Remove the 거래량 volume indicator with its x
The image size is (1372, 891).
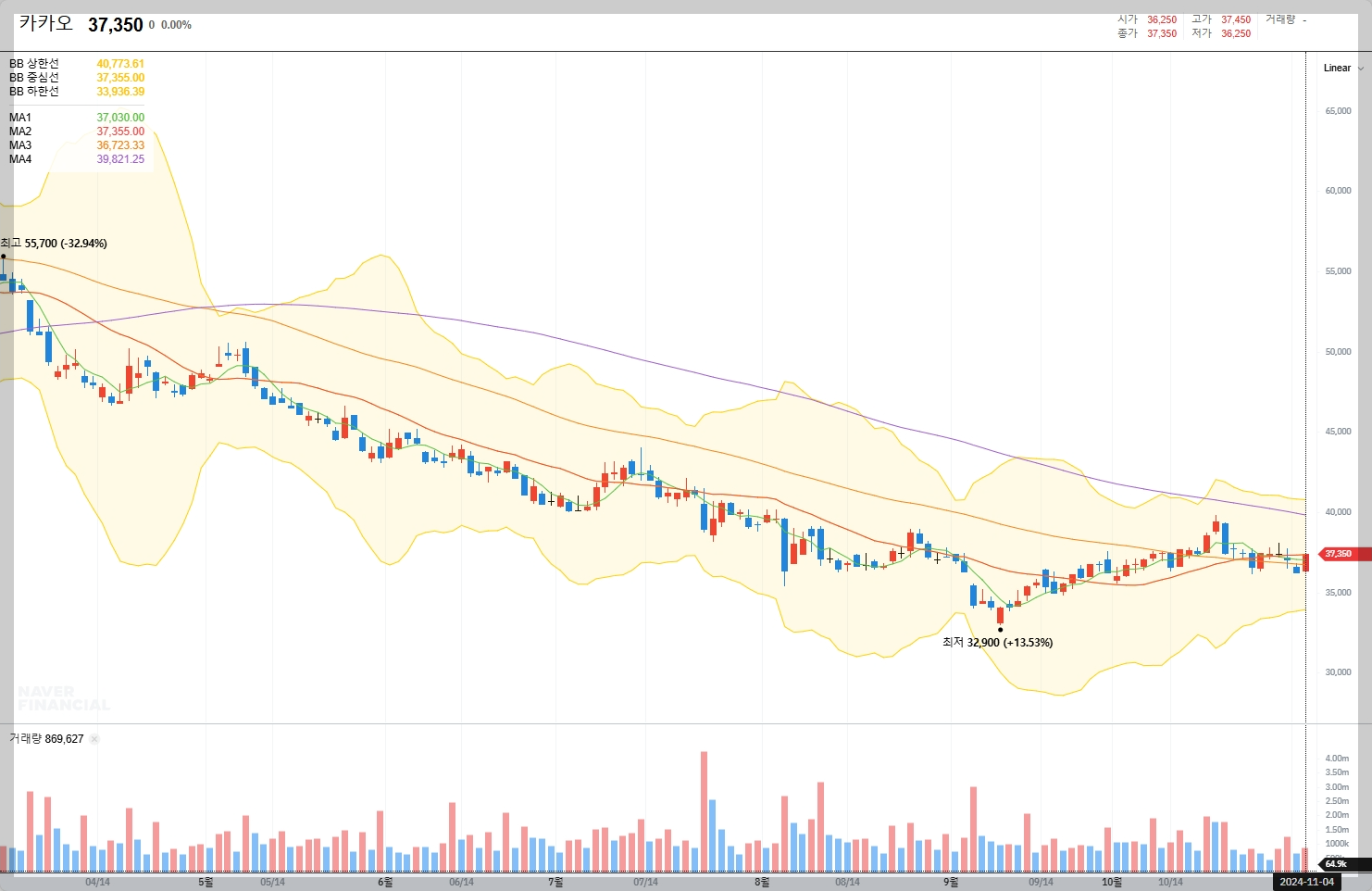pos(94,739)
